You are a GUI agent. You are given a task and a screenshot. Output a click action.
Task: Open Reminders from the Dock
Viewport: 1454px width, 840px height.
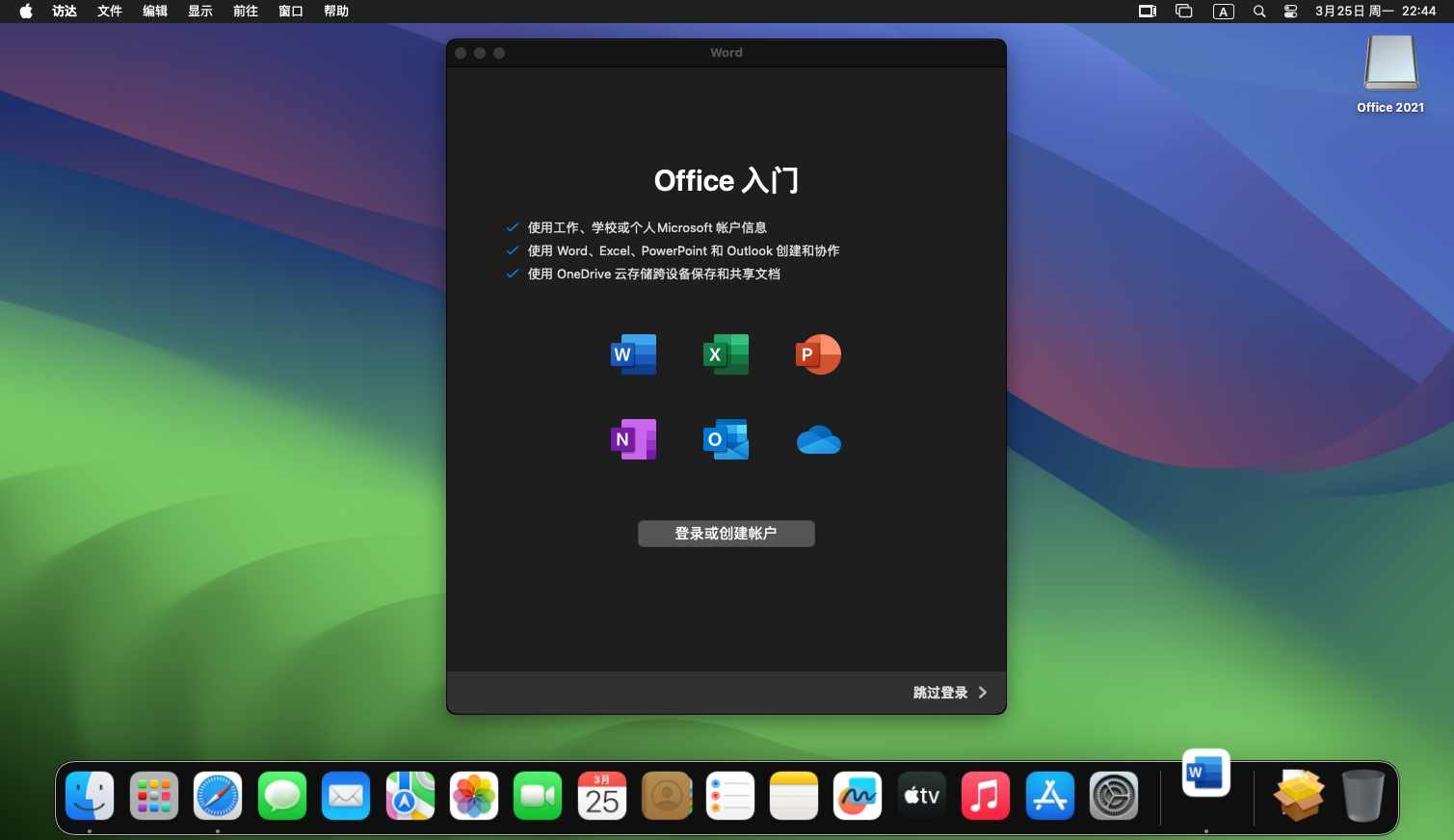point(730,797)
